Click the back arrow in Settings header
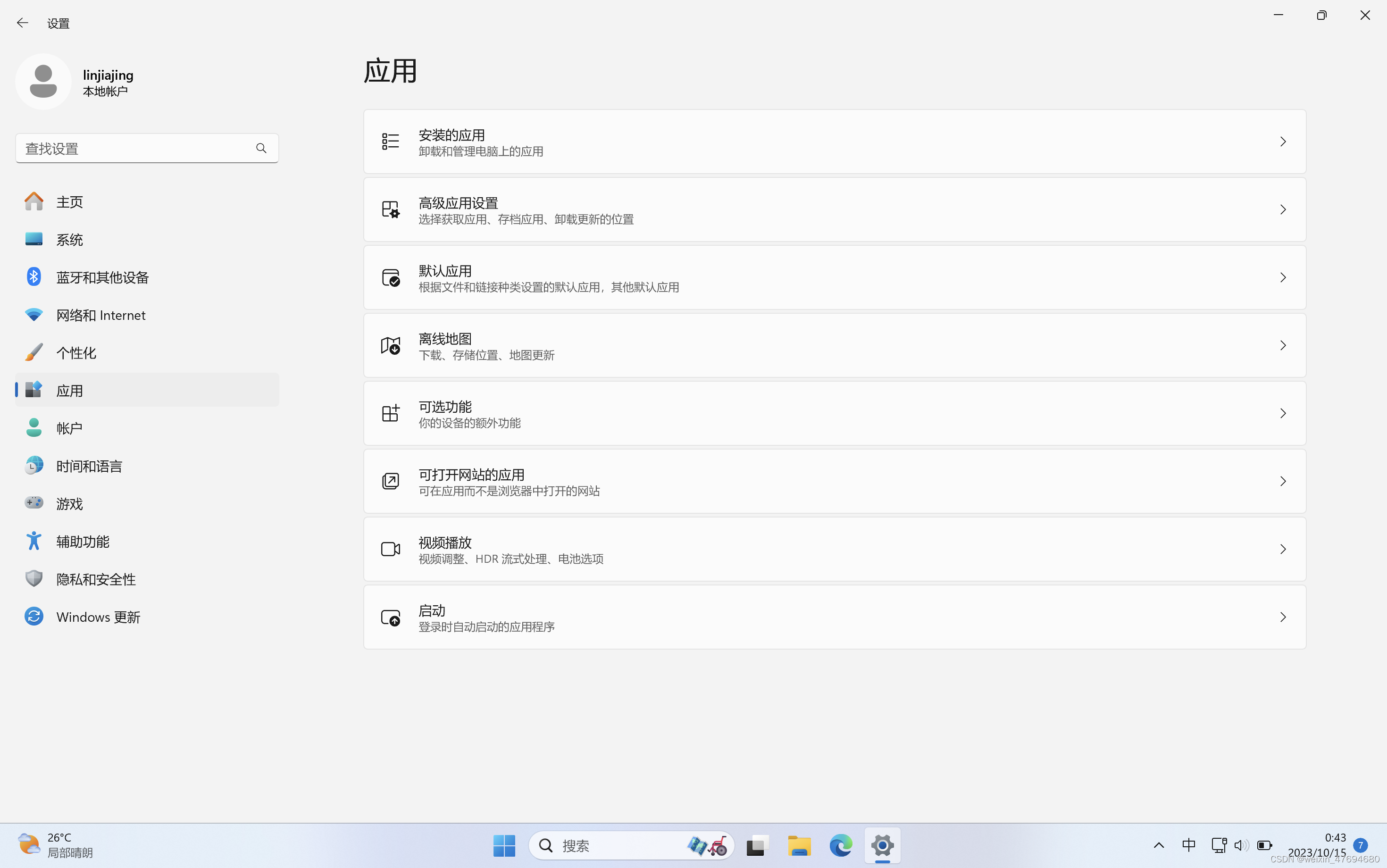Screen dimensions: 1387x868 click(22, 23)
